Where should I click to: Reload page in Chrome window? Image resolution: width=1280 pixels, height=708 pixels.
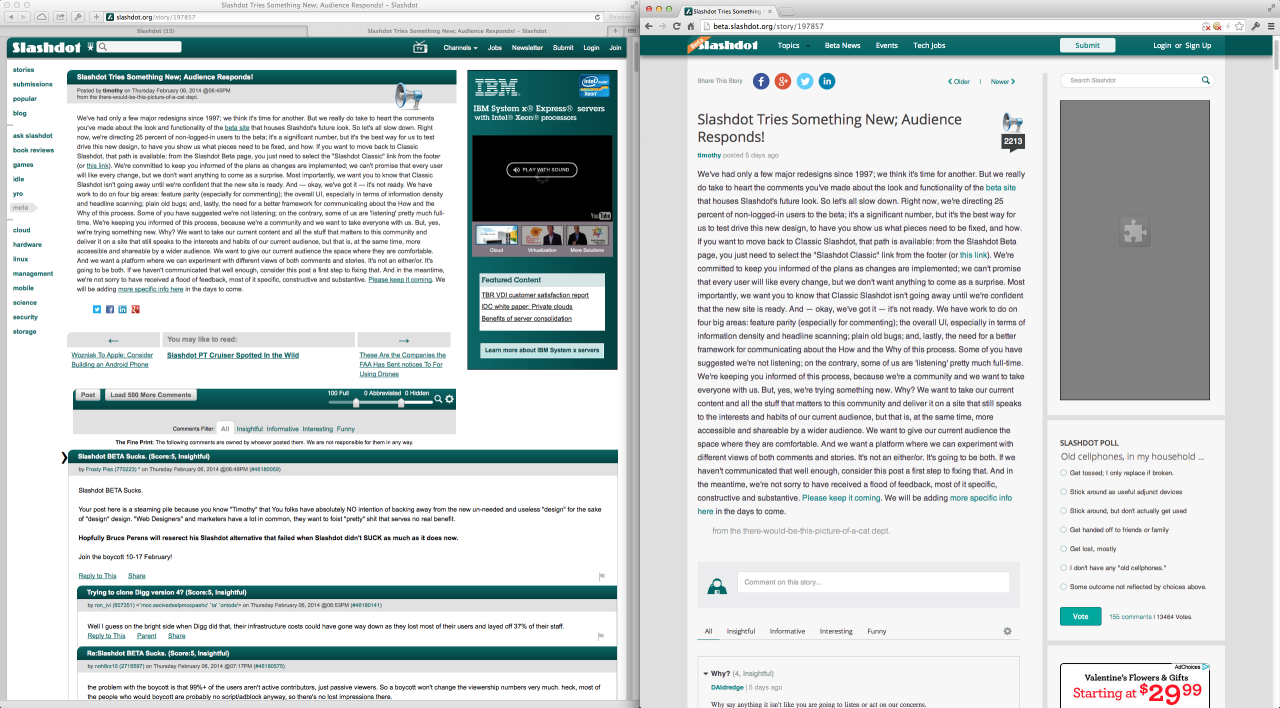(676, 26)
